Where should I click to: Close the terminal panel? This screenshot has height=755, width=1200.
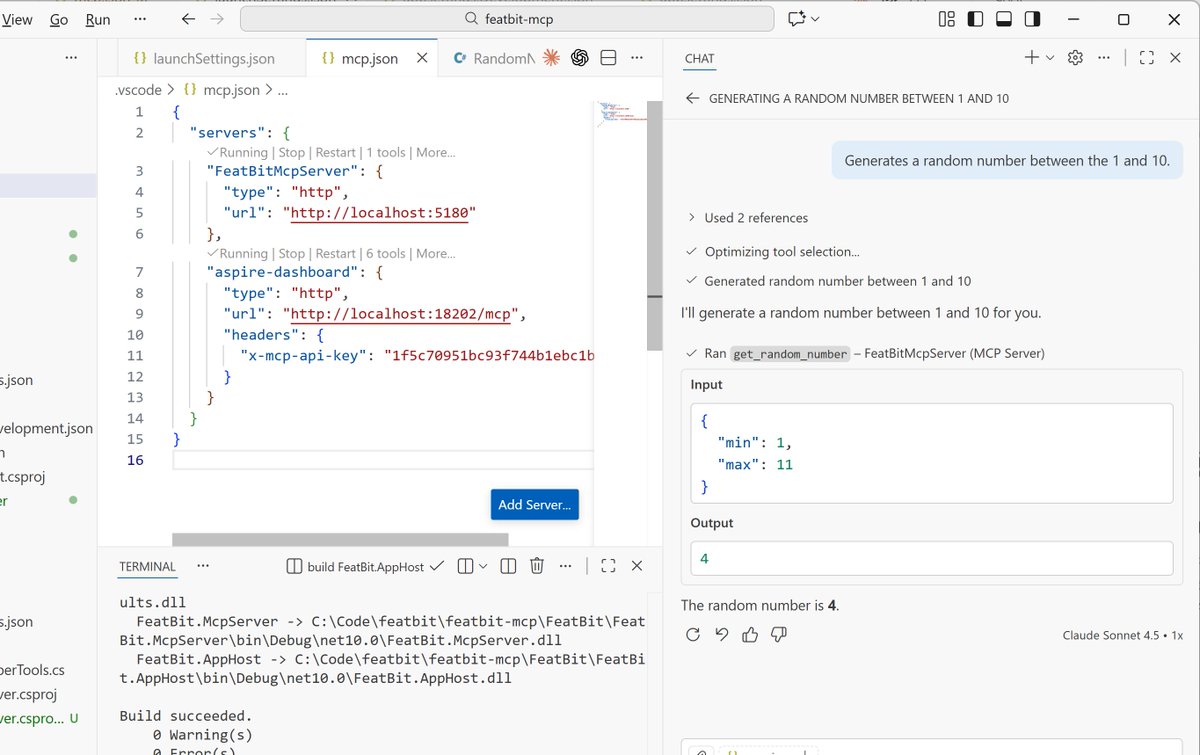tap(637, 566)
